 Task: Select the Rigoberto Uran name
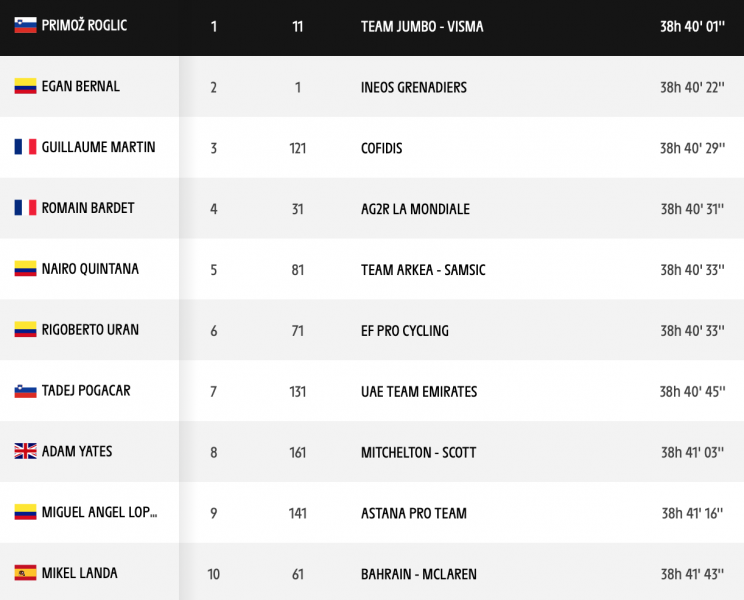tap(90, 330)
